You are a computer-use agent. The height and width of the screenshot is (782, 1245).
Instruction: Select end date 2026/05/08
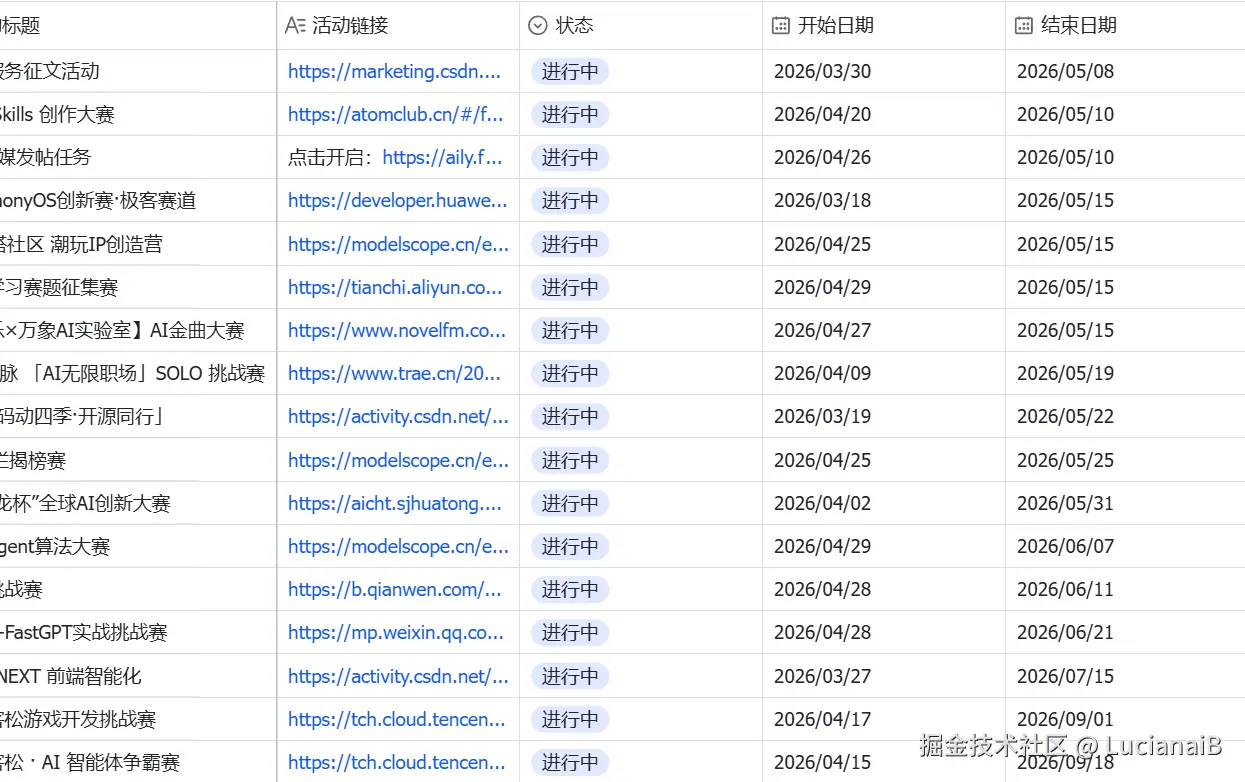pyautogui.click(x=1065, y=71)
